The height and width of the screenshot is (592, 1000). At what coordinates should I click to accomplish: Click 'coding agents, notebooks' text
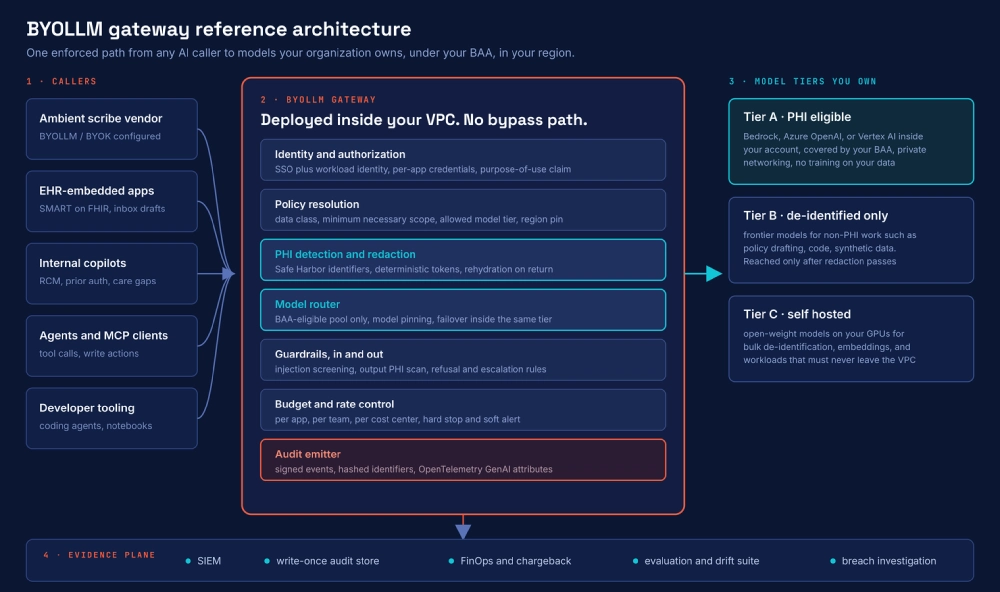point(96,426)
